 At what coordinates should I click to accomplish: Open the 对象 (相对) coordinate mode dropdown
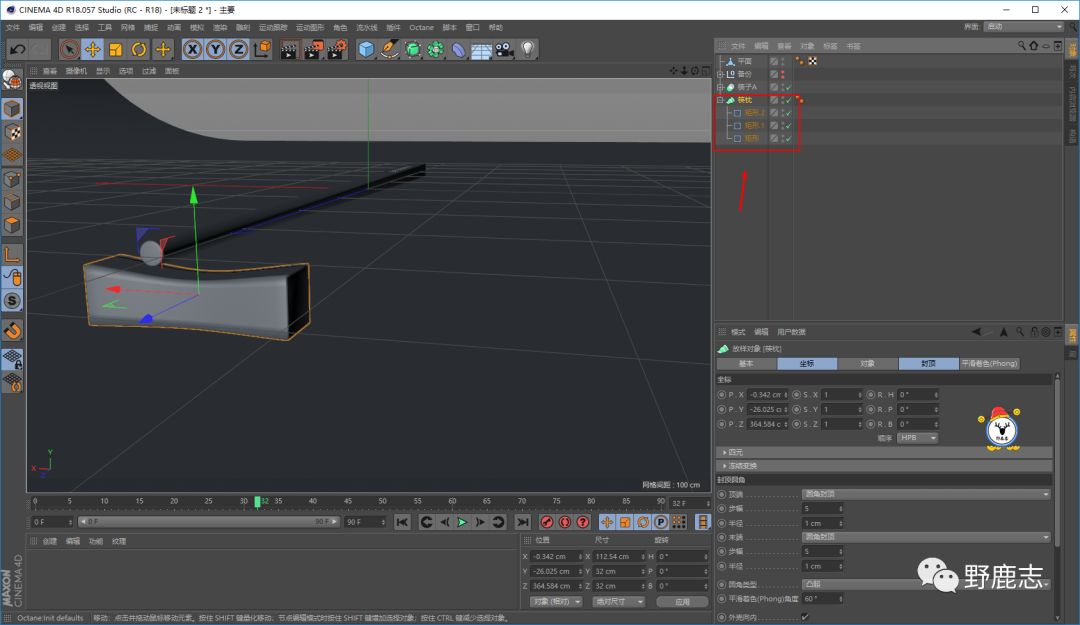pos(556,601)
